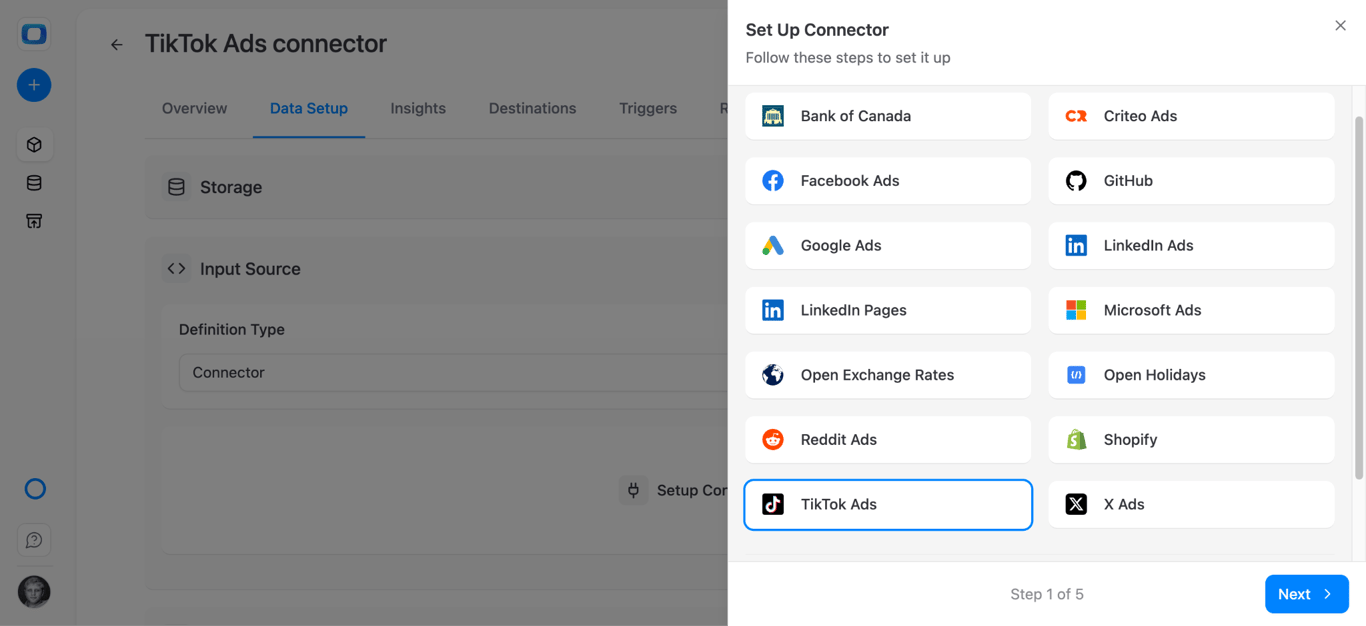Close the Set Up Connector panel
Viewport: 1366px width, 626px height.
pos(1340,26)
